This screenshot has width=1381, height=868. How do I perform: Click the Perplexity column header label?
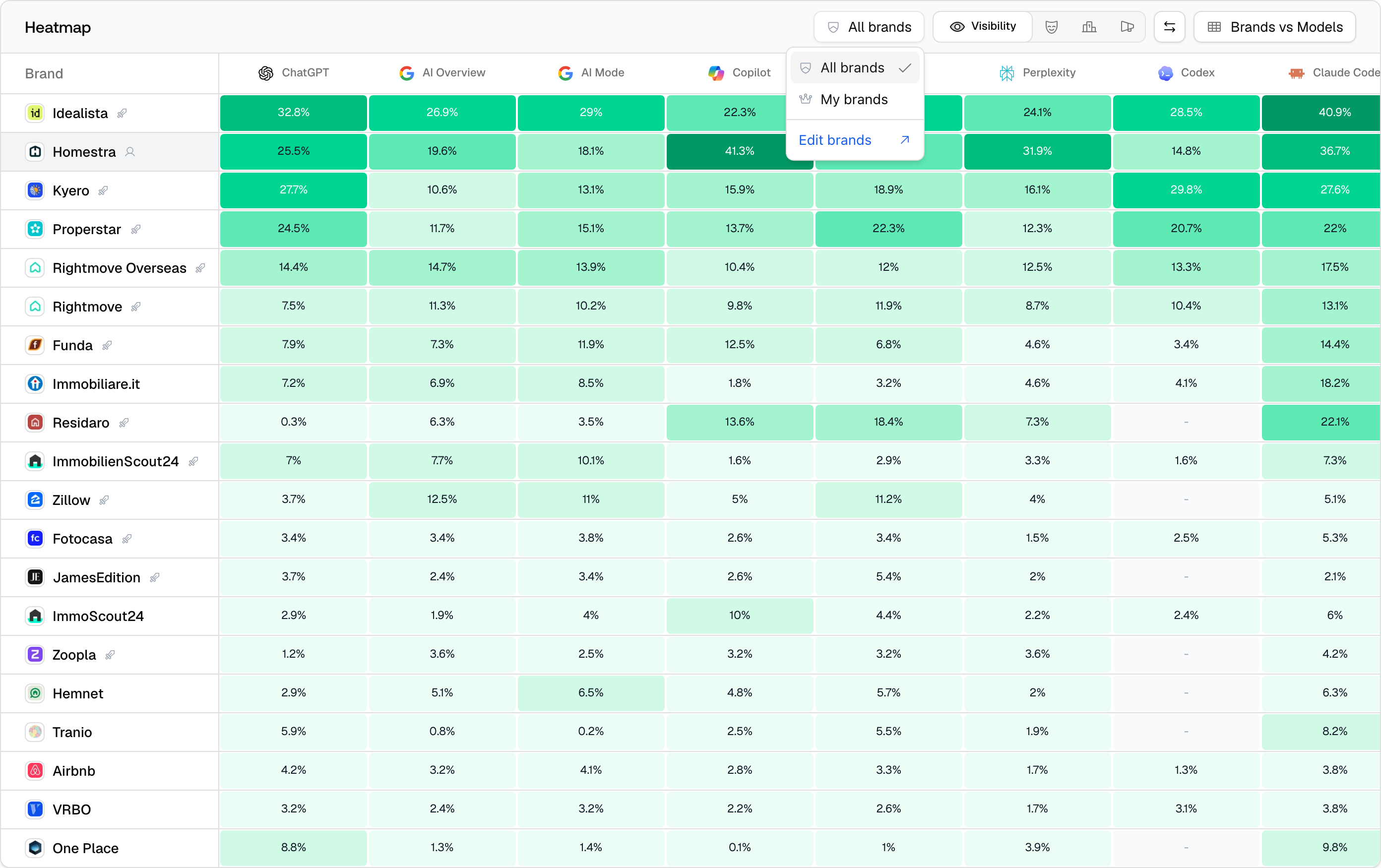tap(1049, 73)
